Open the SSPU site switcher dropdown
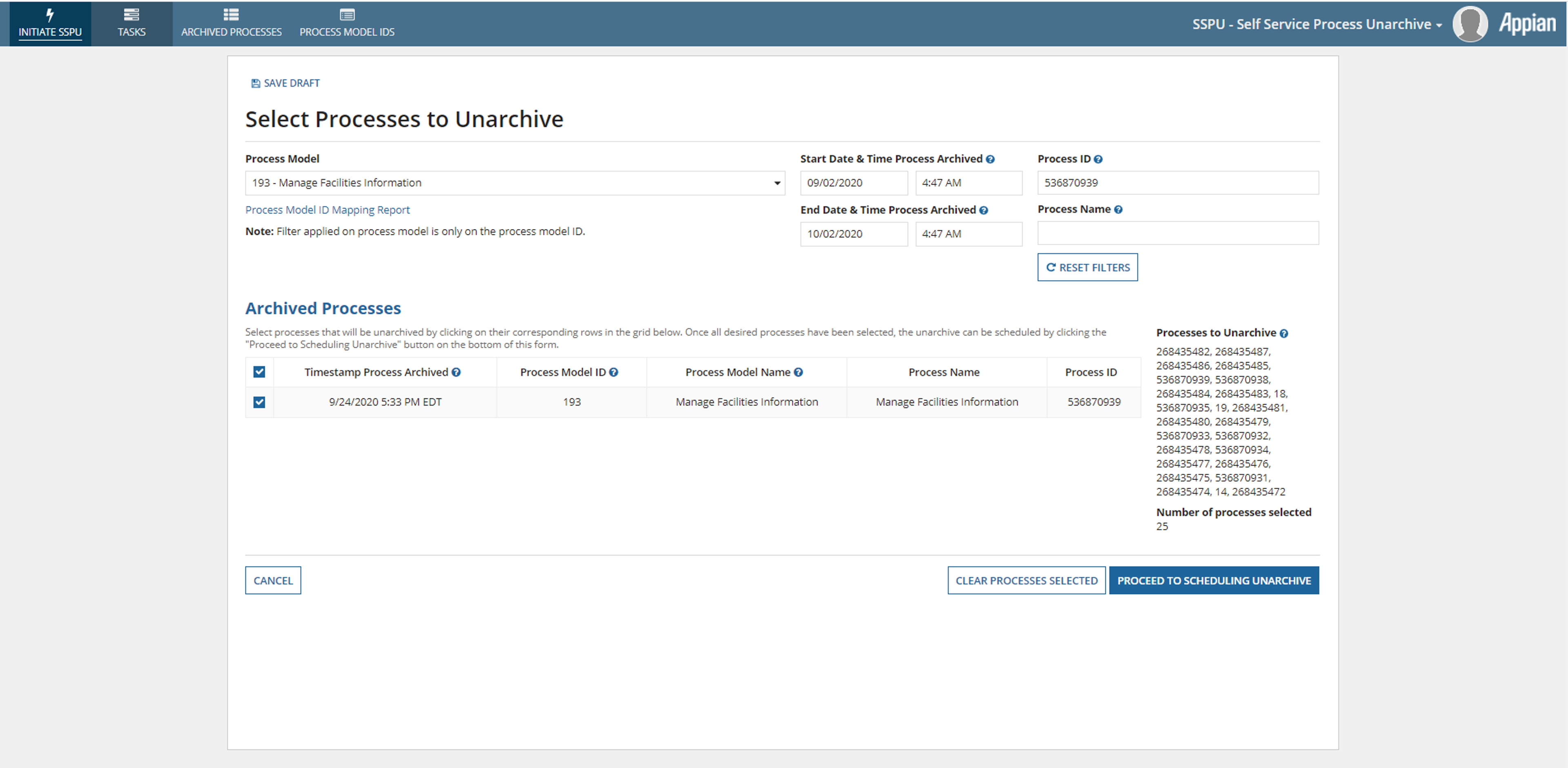Image resolution: width=1568 pixels, height=768 pixels. pos(1316,25)
